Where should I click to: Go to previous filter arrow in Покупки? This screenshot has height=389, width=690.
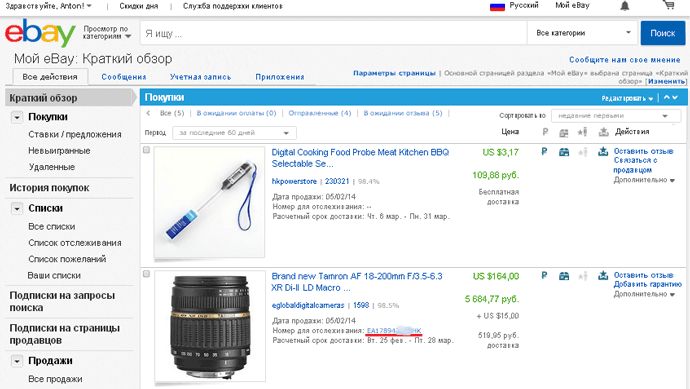[x=148, y=113]
